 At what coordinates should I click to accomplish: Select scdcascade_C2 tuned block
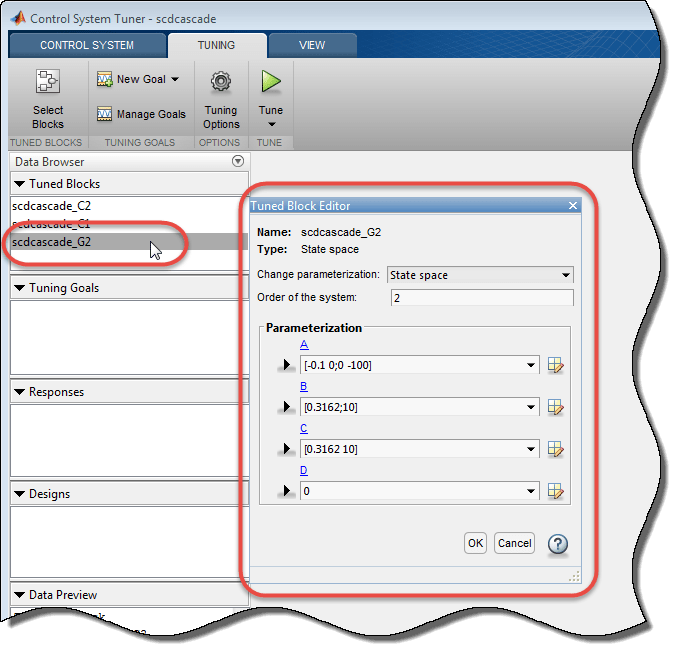pos(129,206)
